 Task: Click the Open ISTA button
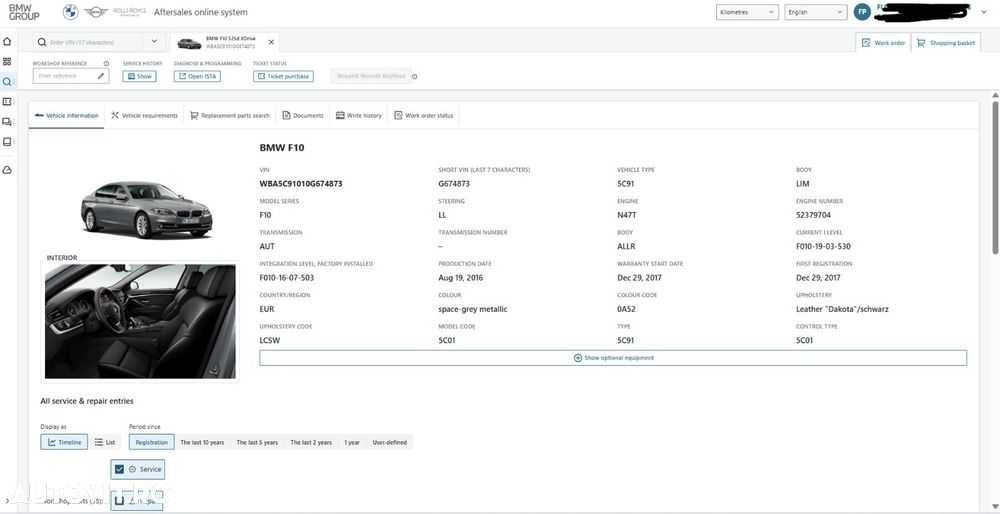point(197,76)
